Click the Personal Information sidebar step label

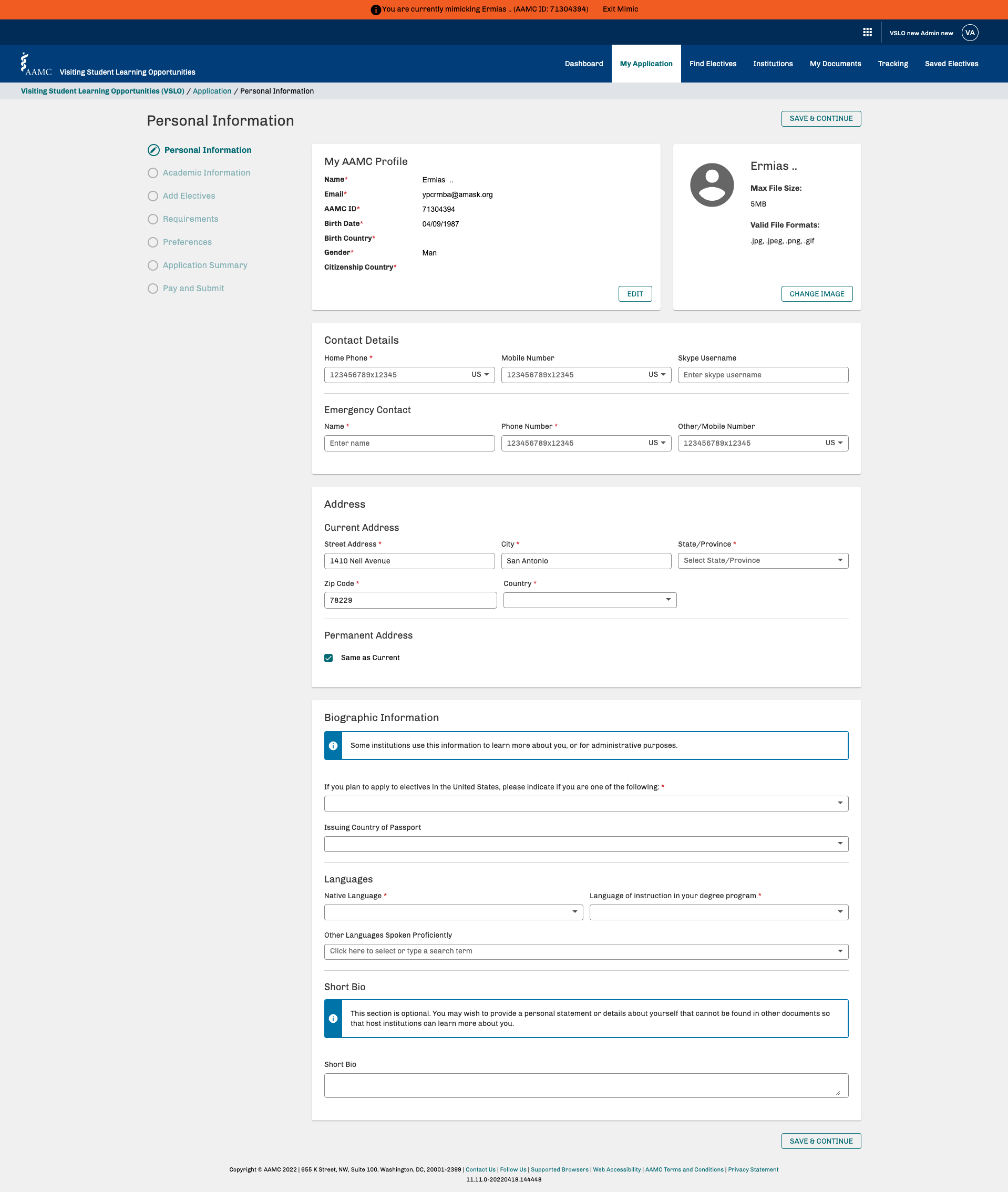(208, 150)
